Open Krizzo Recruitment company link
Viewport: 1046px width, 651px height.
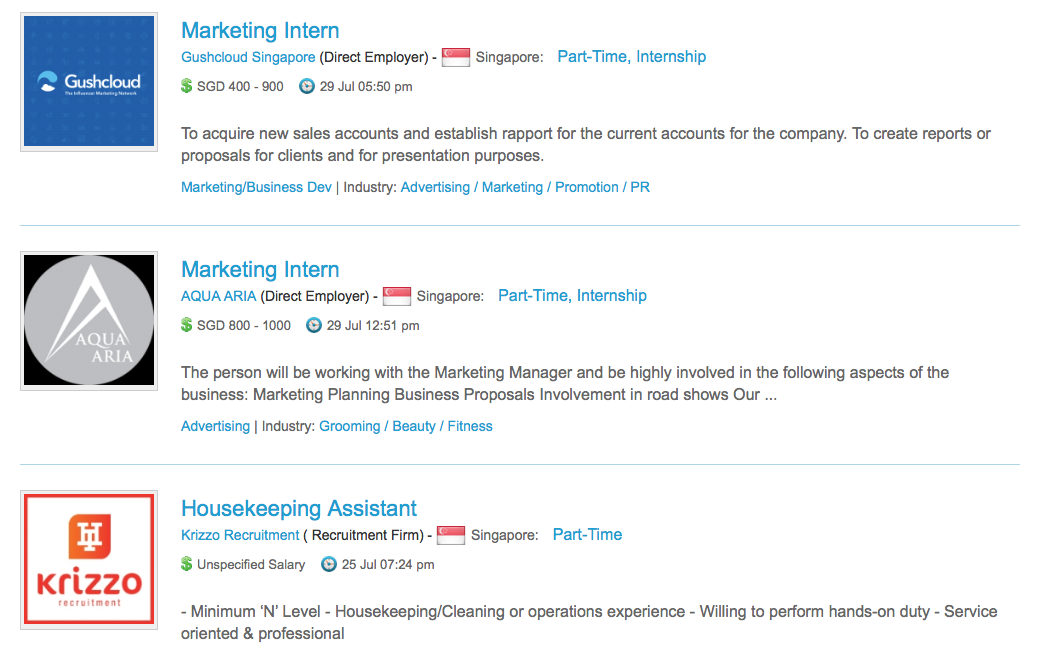[x=240, y=535]
